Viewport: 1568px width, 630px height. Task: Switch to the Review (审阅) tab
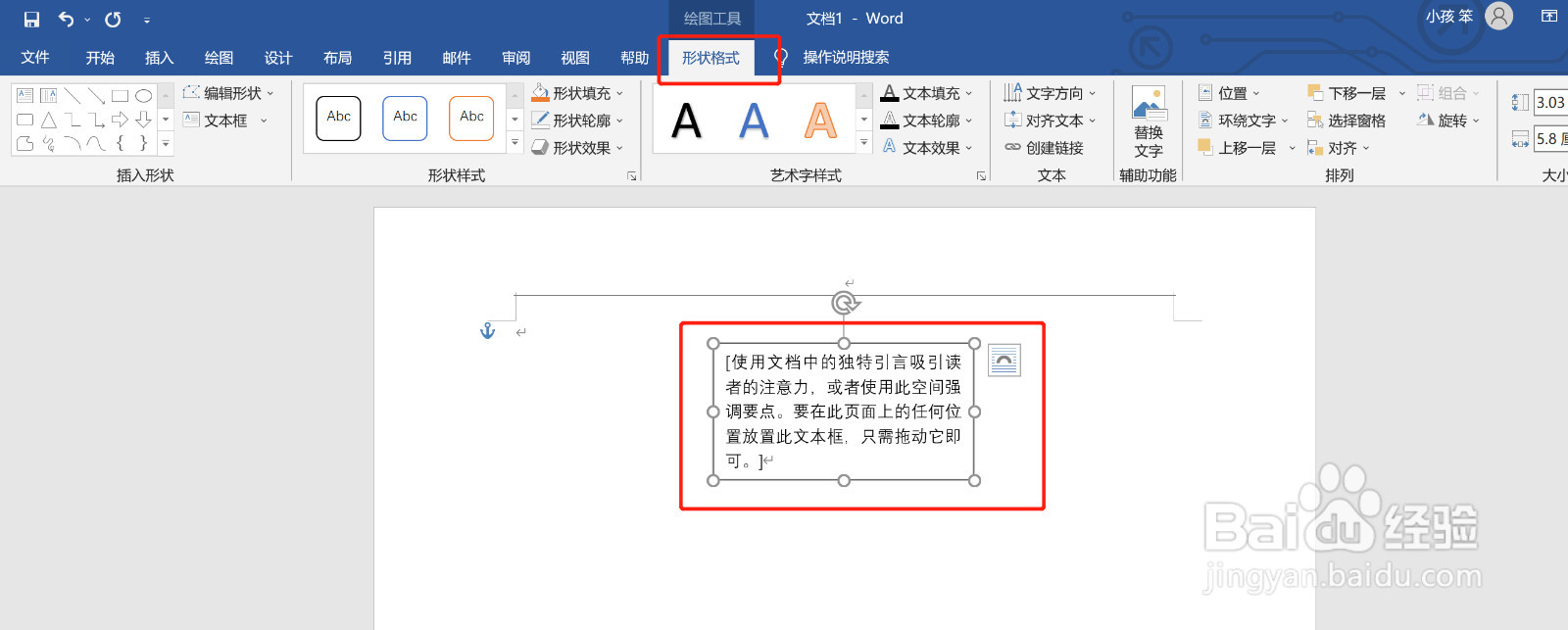(x=515, y=58)
